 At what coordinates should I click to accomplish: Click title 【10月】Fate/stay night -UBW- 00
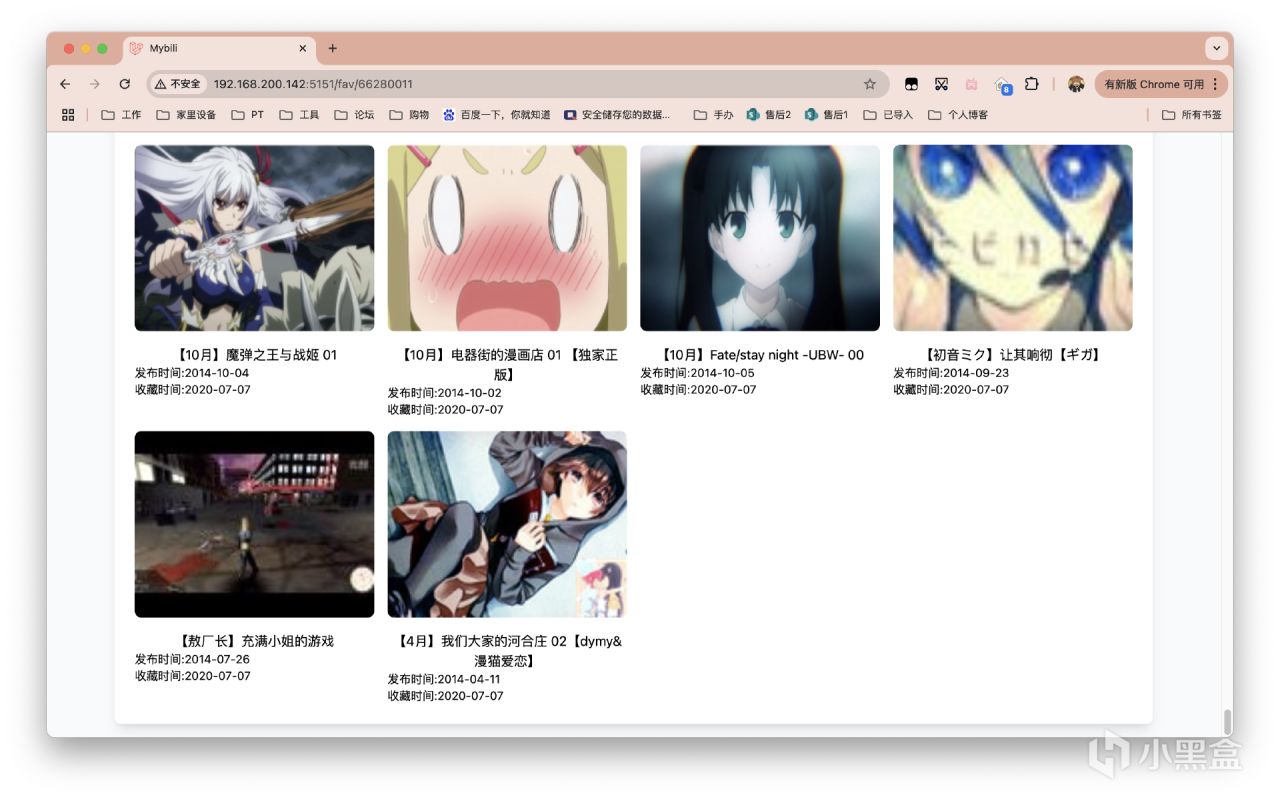(760, 355)
